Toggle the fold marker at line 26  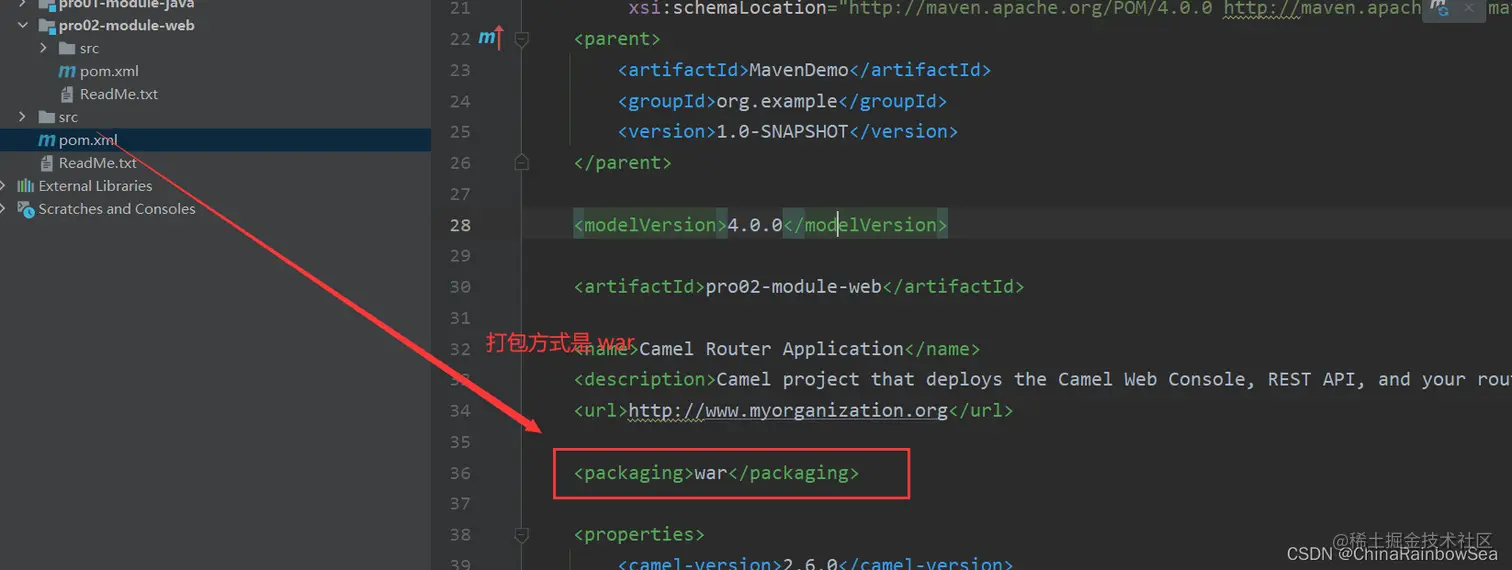(521, 162)
